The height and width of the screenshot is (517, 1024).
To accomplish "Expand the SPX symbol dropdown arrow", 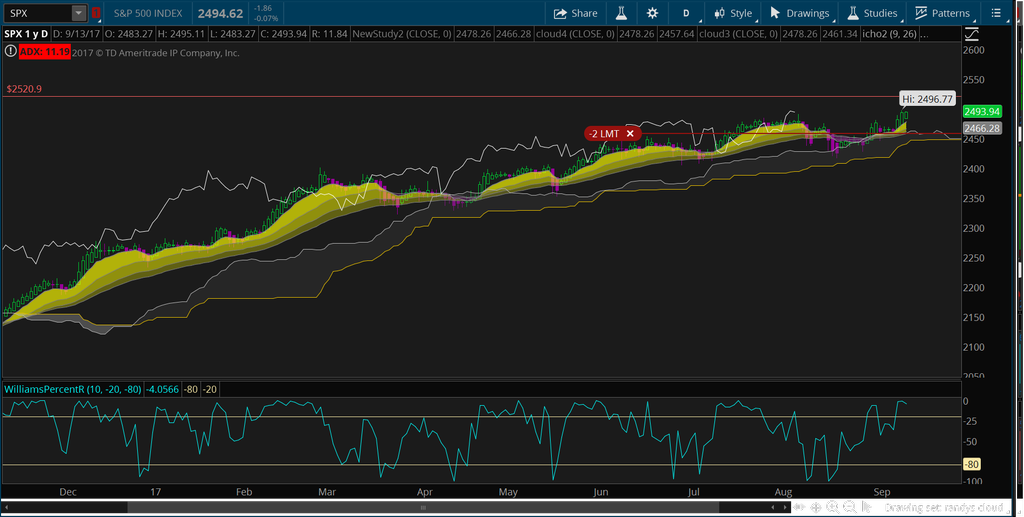I will (78, 13).
